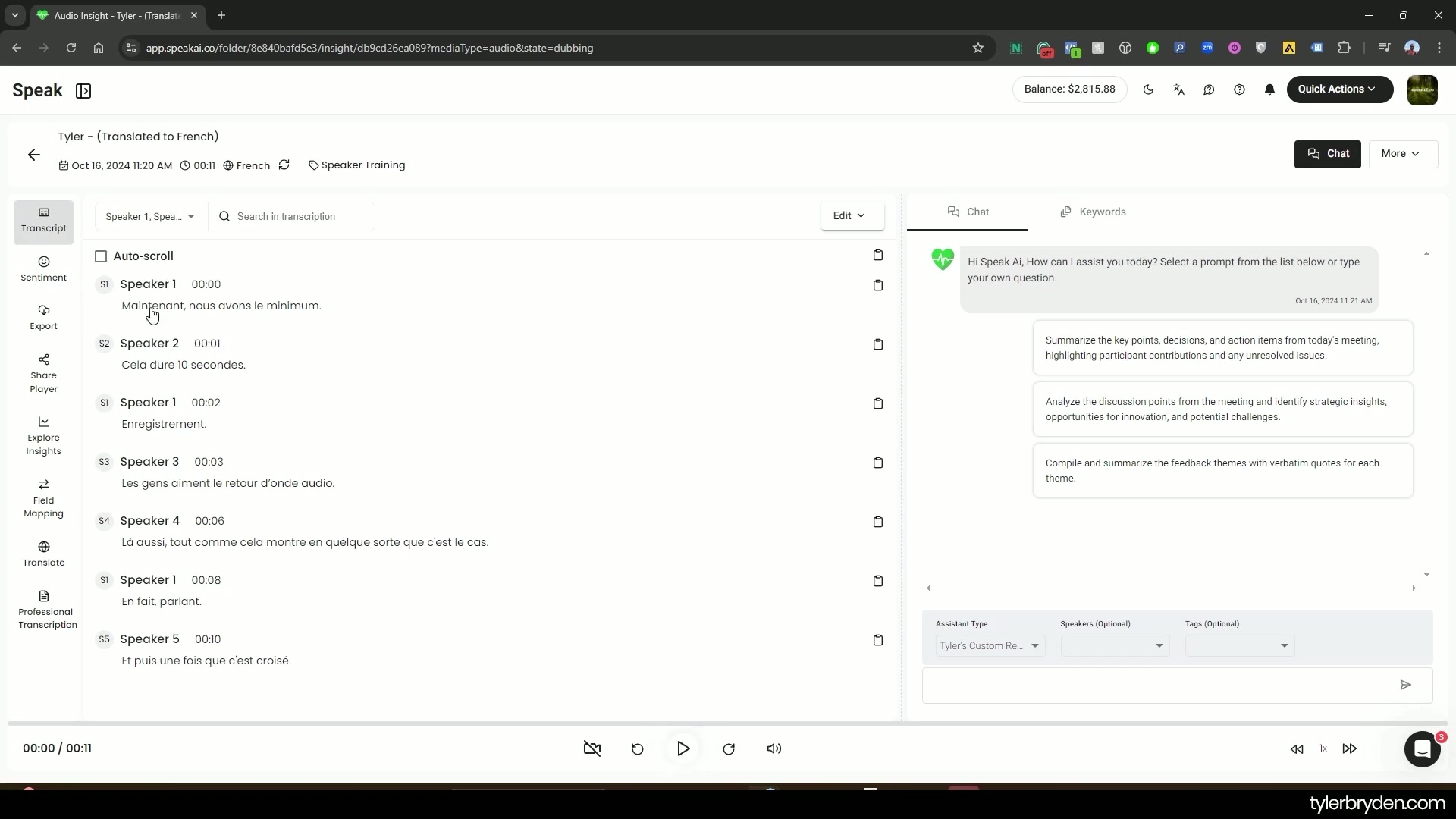Open the Edit dropdown
1456x819 pixels.
[x=852, y=216]
